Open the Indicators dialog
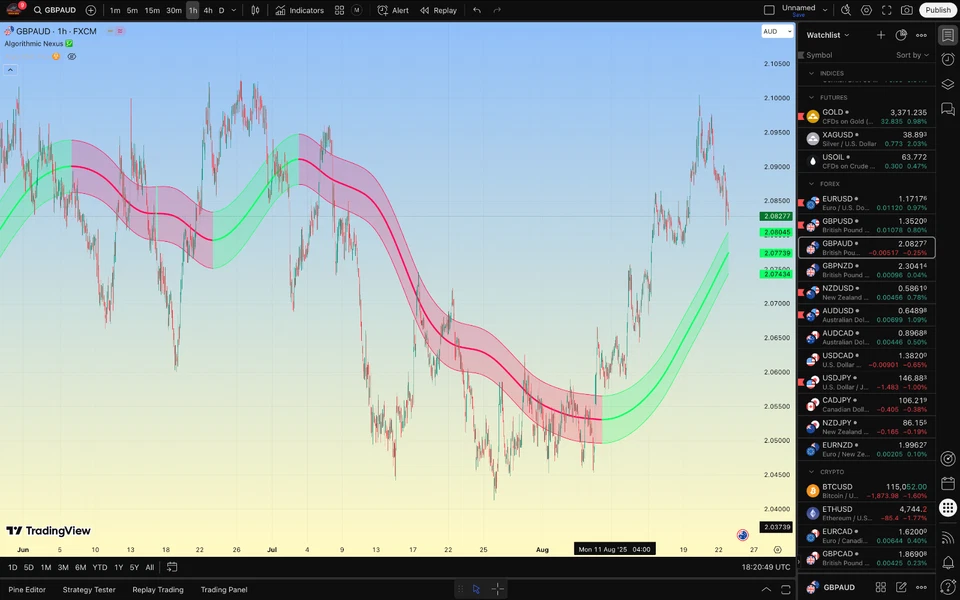The height and width of the screenshot is (600, 960). click(298, 10)
